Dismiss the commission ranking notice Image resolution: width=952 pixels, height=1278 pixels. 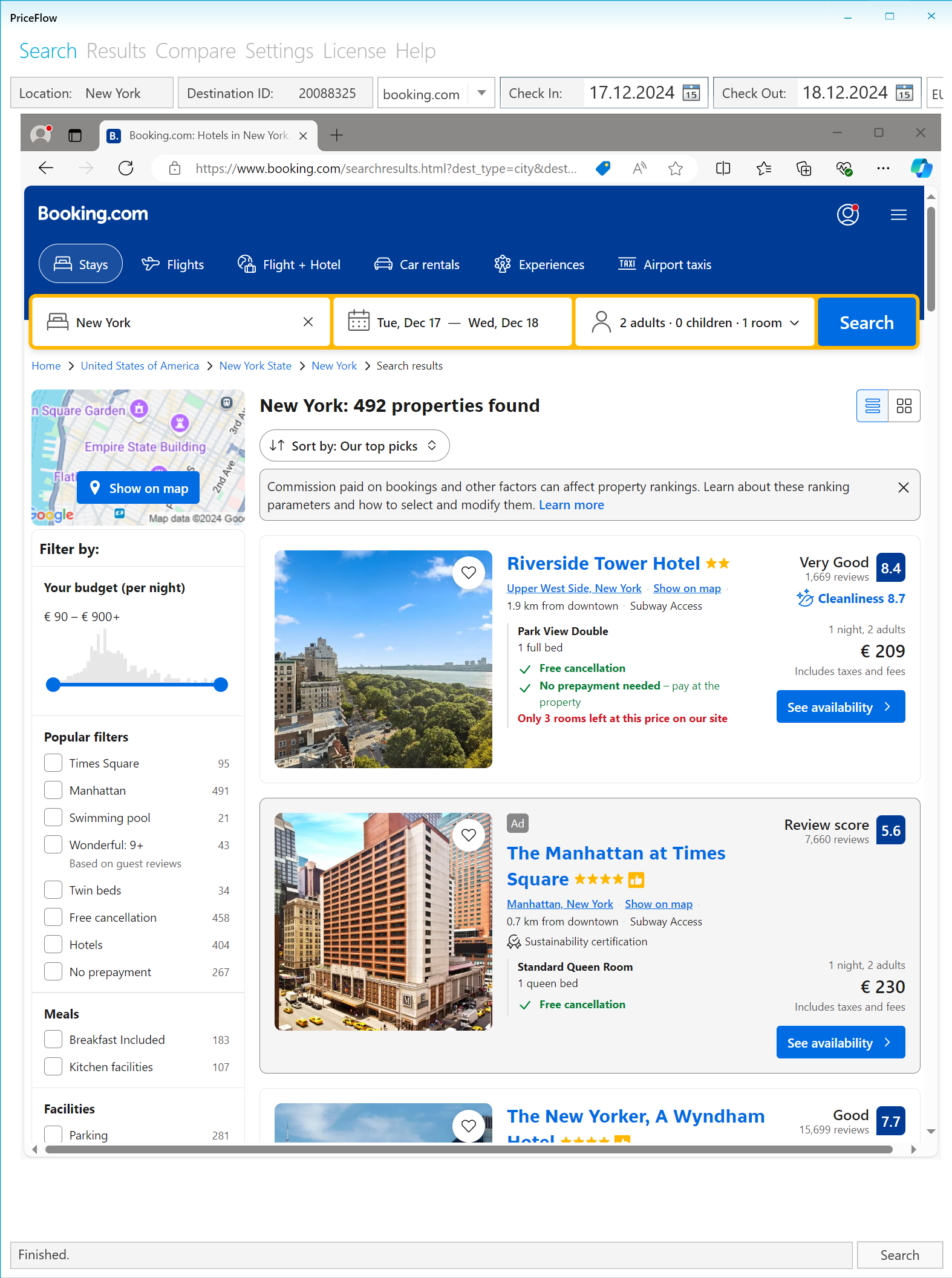pos(904,487)
